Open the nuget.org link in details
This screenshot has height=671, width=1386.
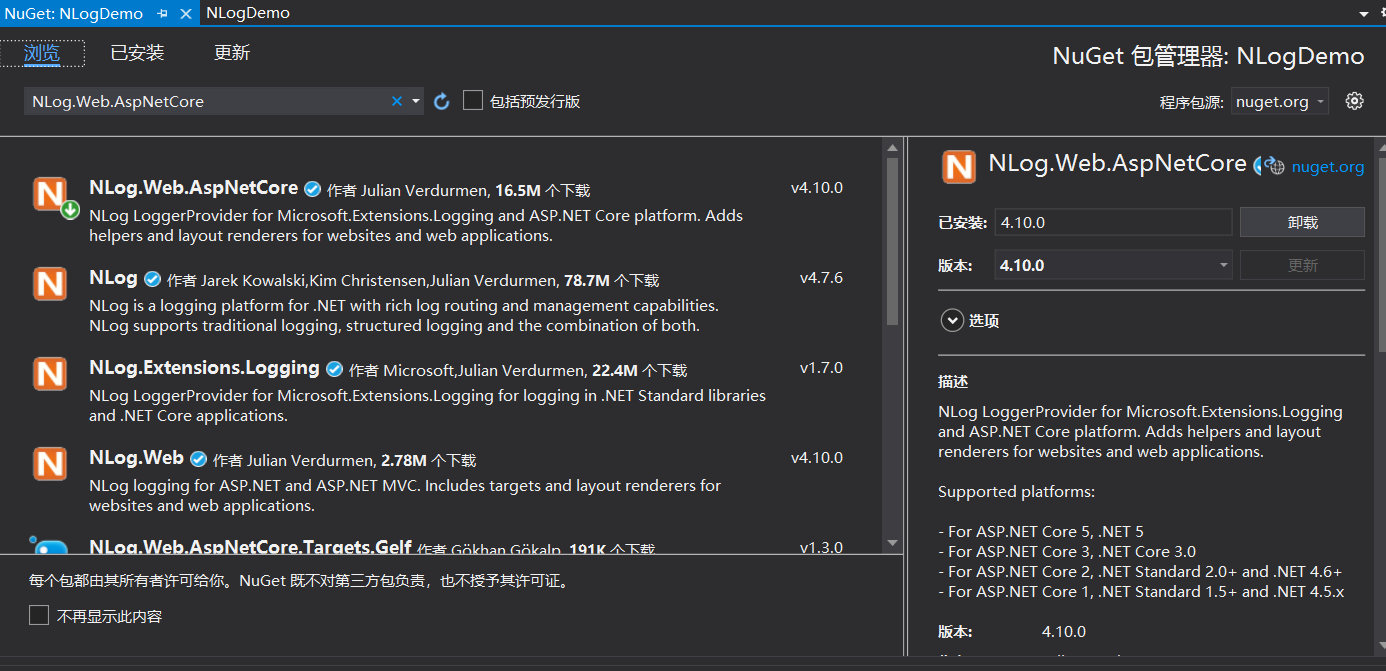[1328, 167]
